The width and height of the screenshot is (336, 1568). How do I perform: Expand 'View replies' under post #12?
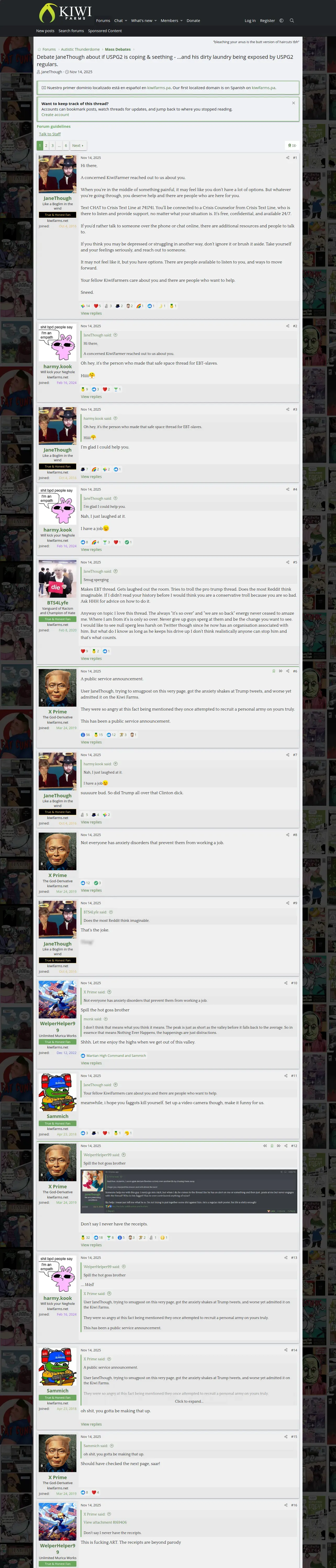92,1245
